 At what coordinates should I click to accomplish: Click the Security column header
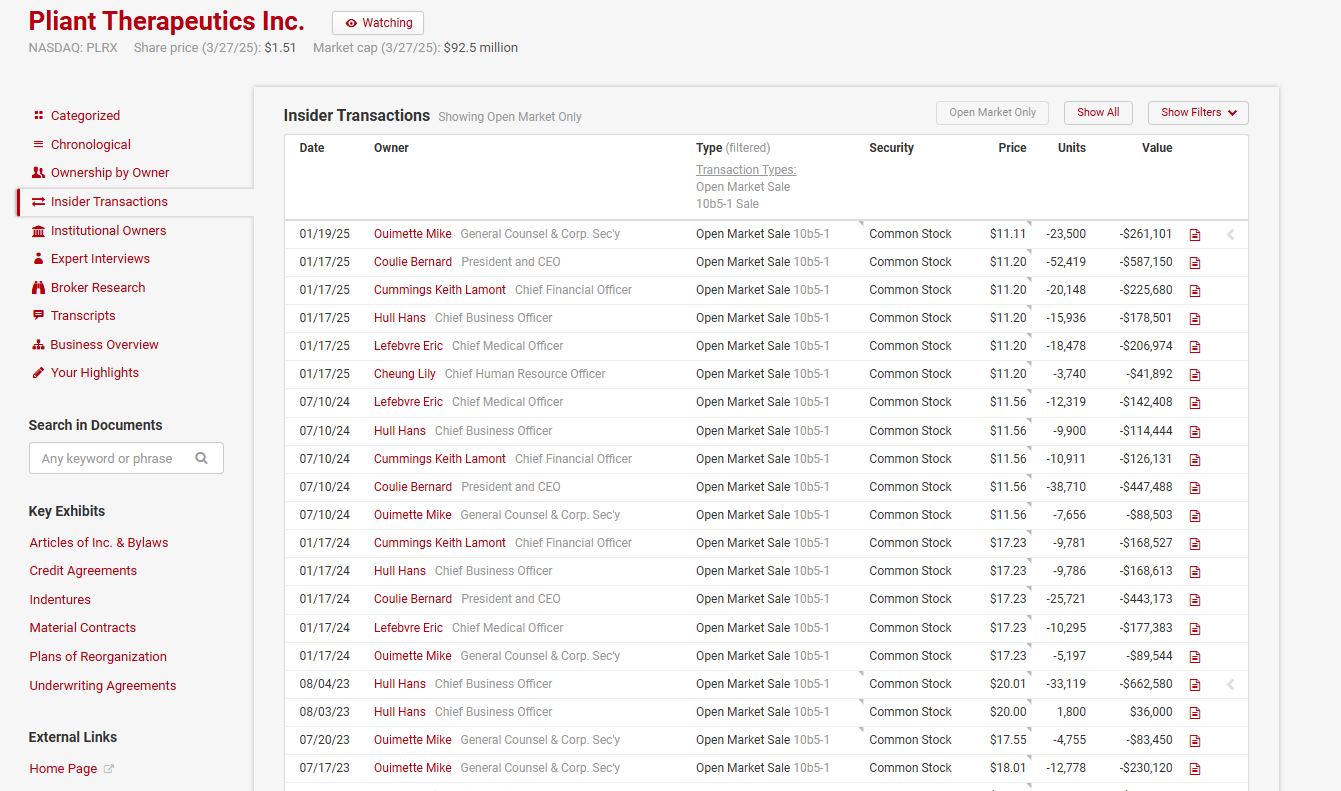click(x=891, y=148)
